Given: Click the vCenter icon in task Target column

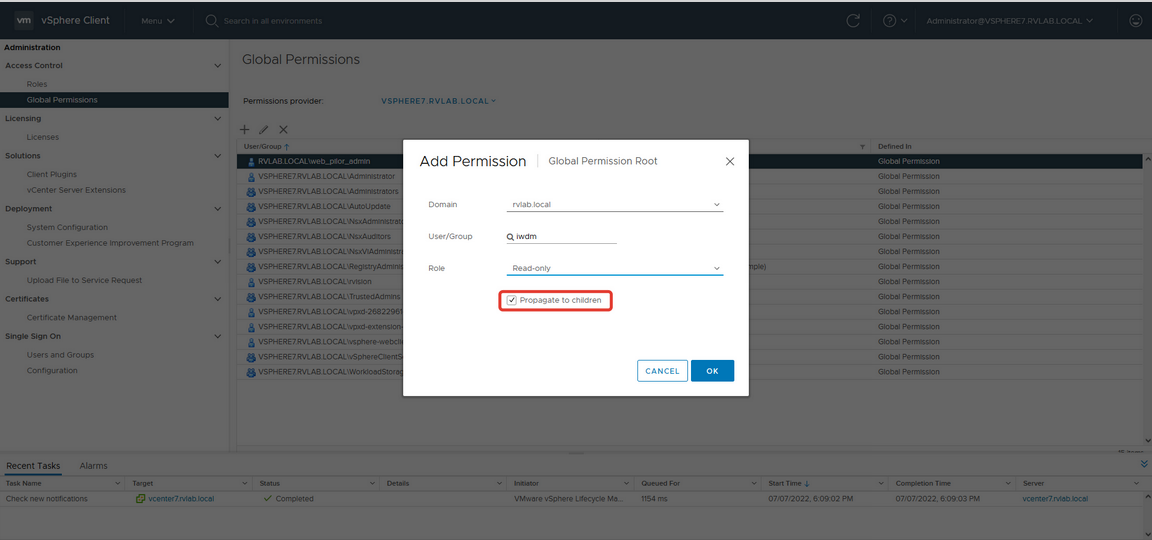Looking at the screenshot, I should (x=140, y=499).
